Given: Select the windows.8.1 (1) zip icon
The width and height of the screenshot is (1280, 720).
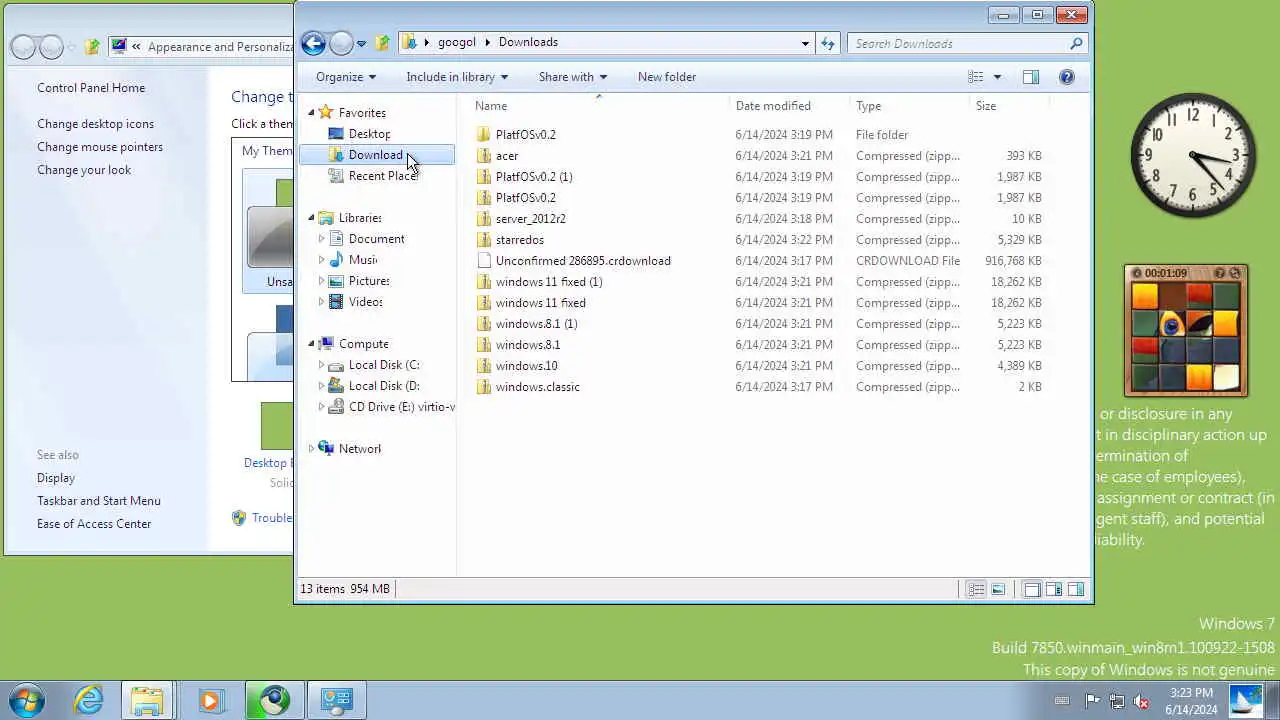Looking at the screenshot, I should [484, 324].
